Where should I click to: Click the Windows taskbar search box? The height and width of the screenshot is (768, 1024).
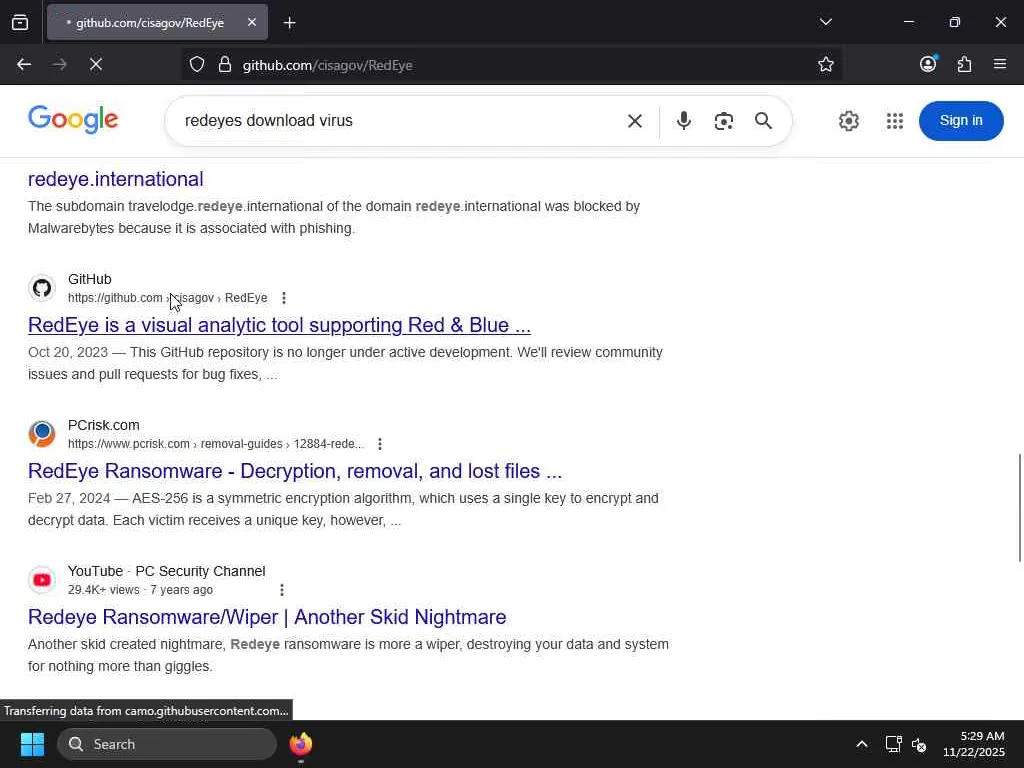point(167,744)
